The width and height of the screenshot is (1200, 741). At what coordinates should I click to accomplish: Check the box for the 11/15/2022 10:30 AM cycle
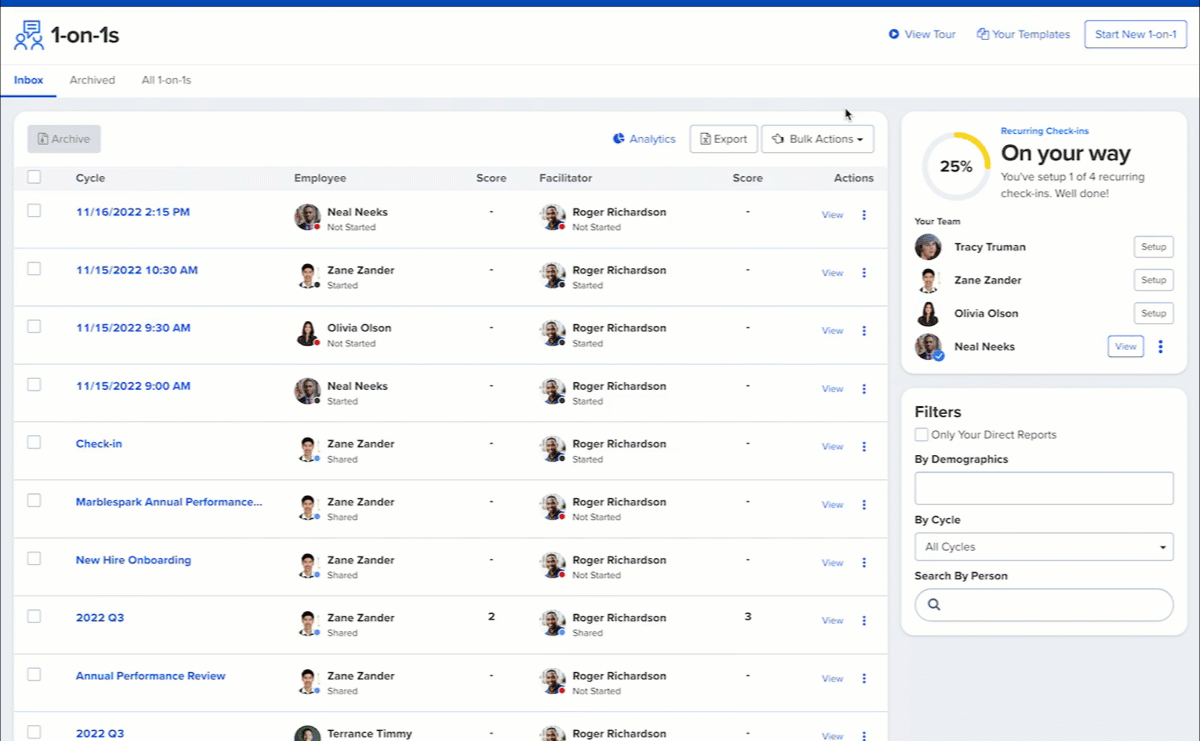click(x=34, y=269)
